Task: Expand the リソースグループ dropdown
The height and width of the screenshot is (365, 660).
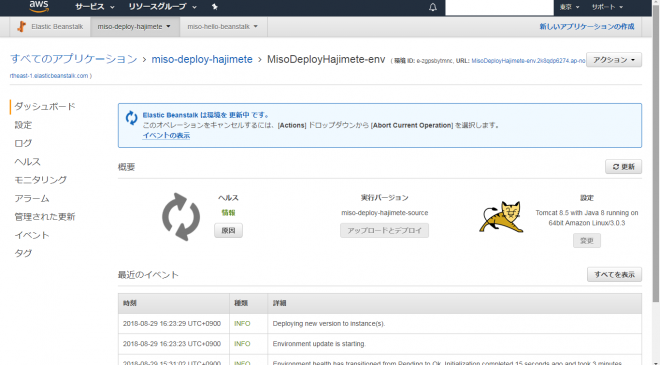Action: coord(162,7)
